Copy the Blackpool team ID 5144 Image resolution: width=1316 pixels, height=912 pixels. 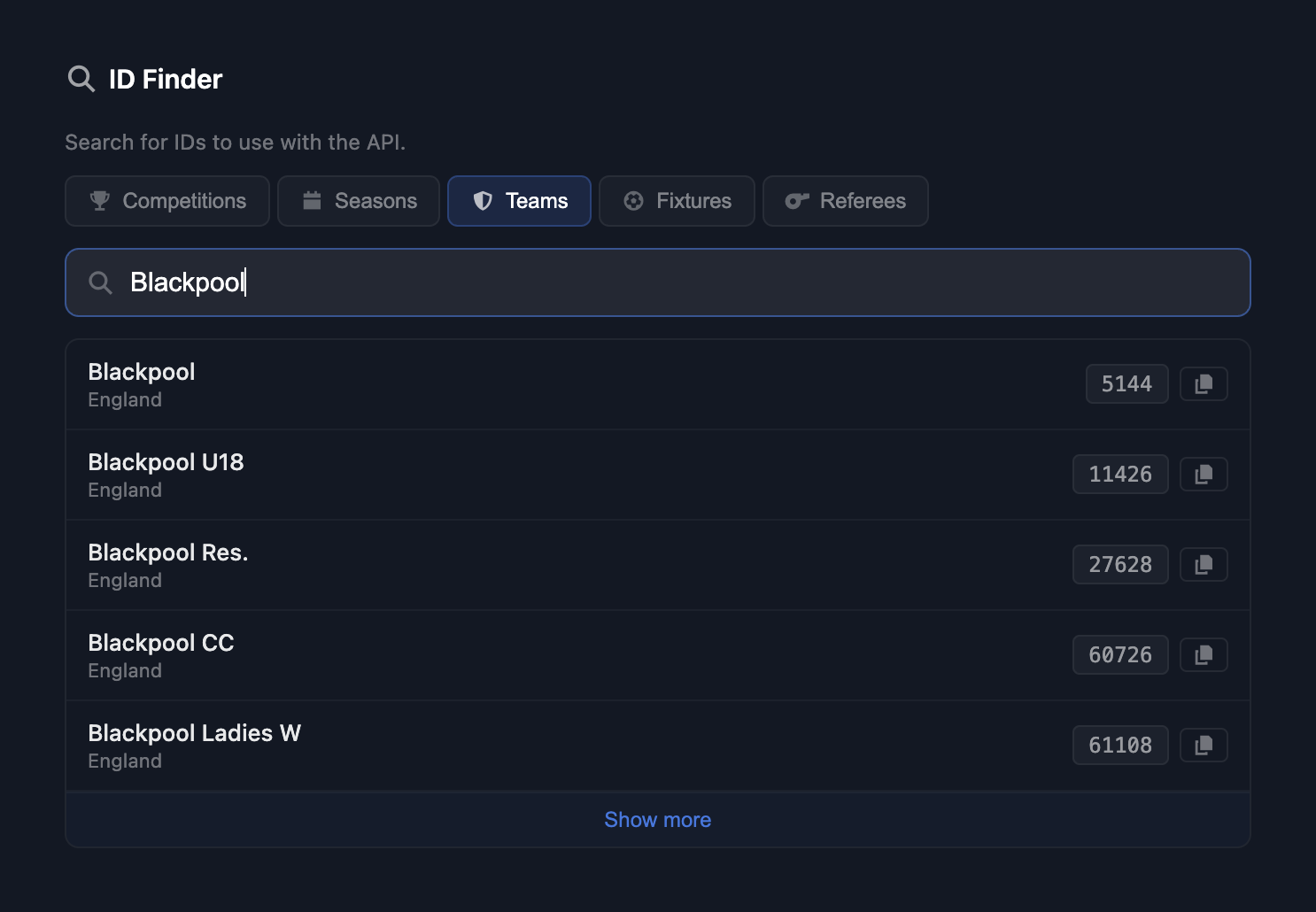(1204, 384)
